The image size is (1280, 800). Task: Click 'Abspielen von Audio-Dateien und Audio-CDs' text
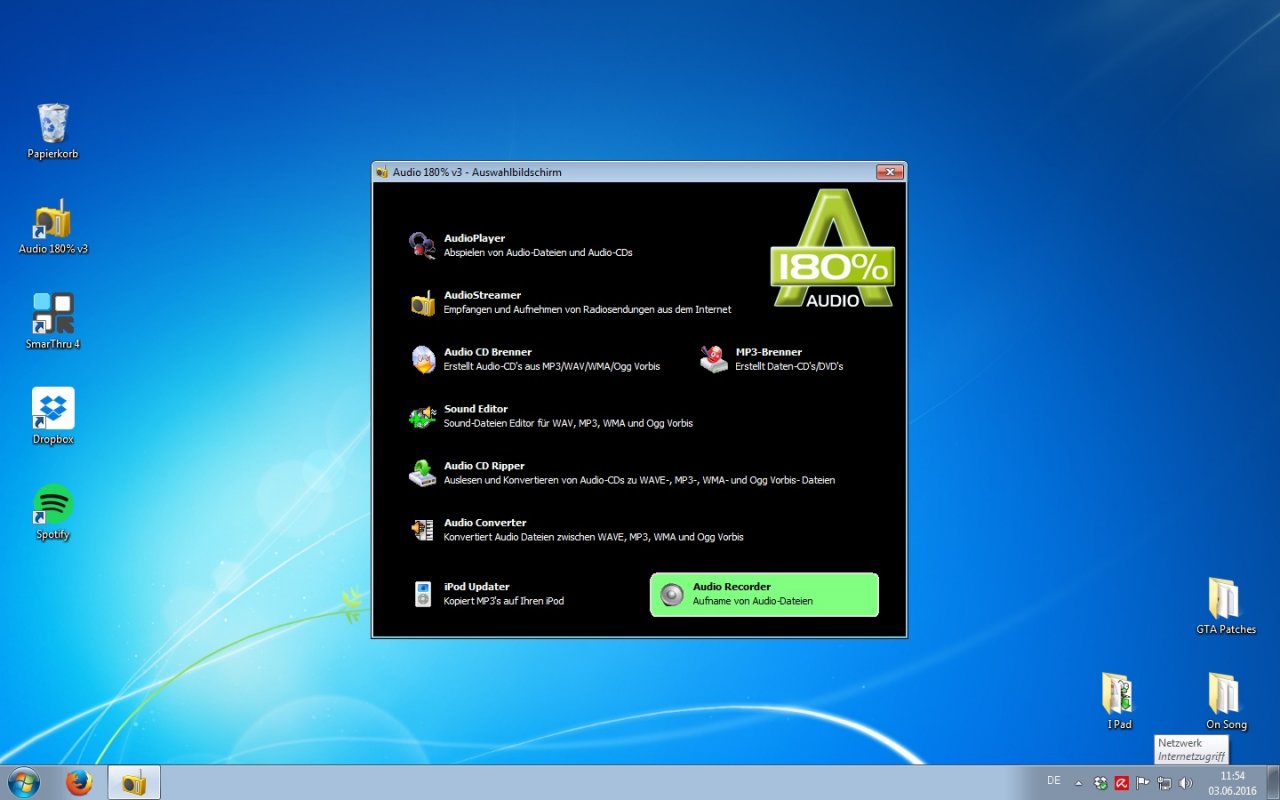click(x=538, y=253)
